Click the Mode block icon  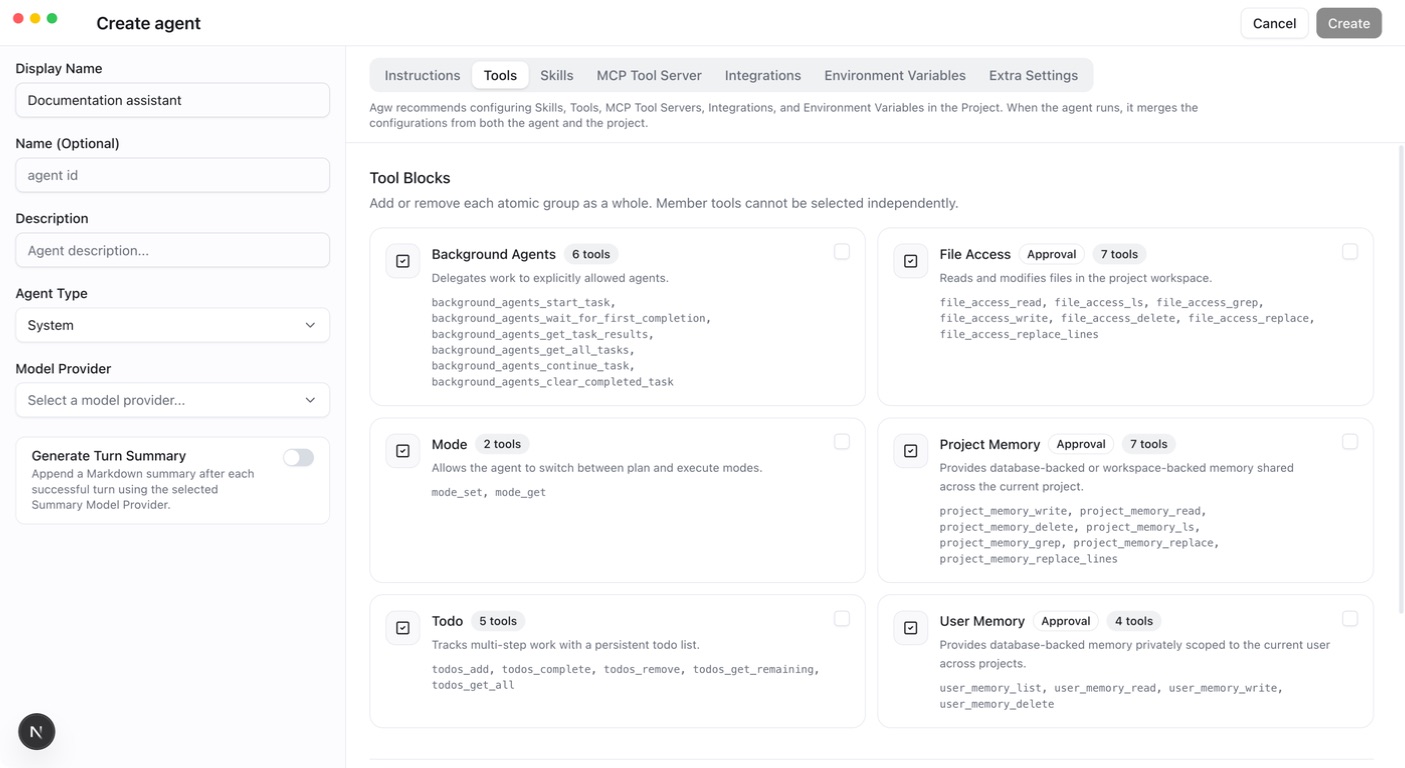[403, 451]
